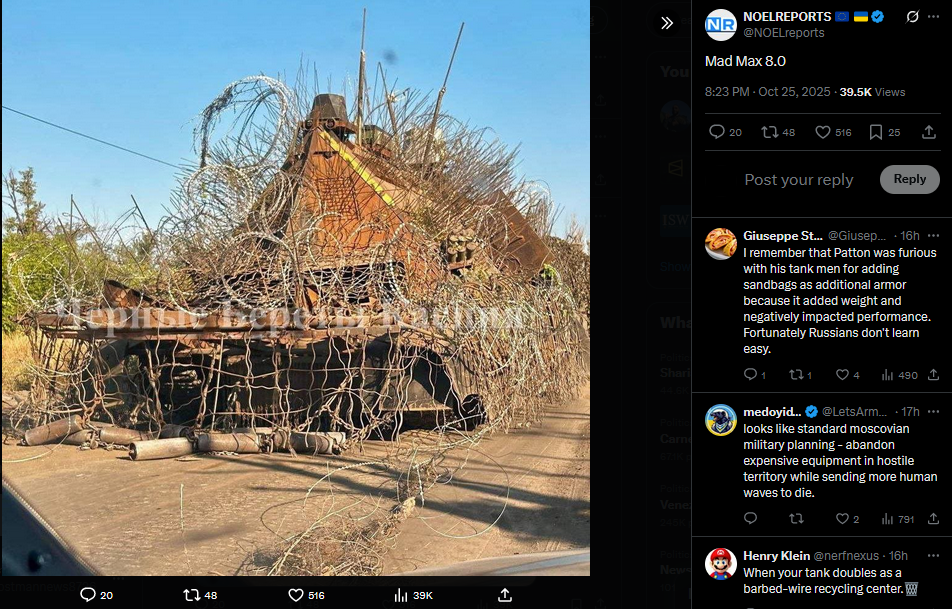952x609 pixels.
Task: Open Henry Klein's profile name link
Action: (x=777, y=556)
